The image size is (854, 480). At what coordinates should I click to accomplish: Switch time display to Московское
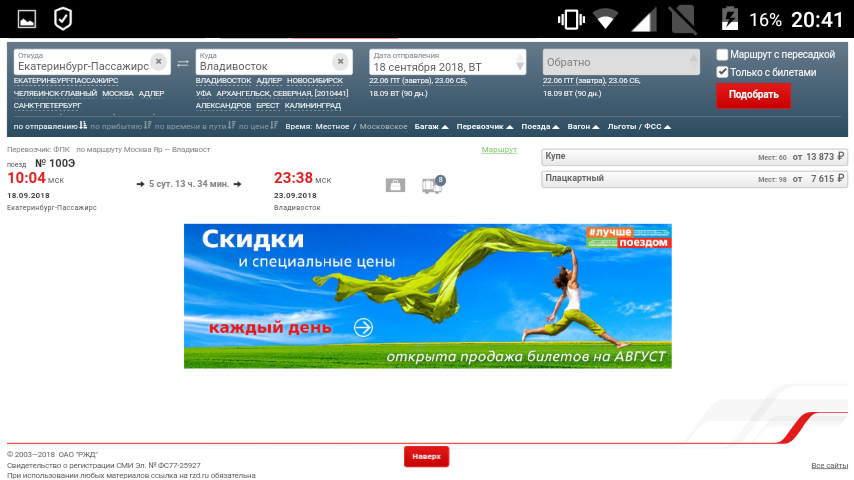383,127
